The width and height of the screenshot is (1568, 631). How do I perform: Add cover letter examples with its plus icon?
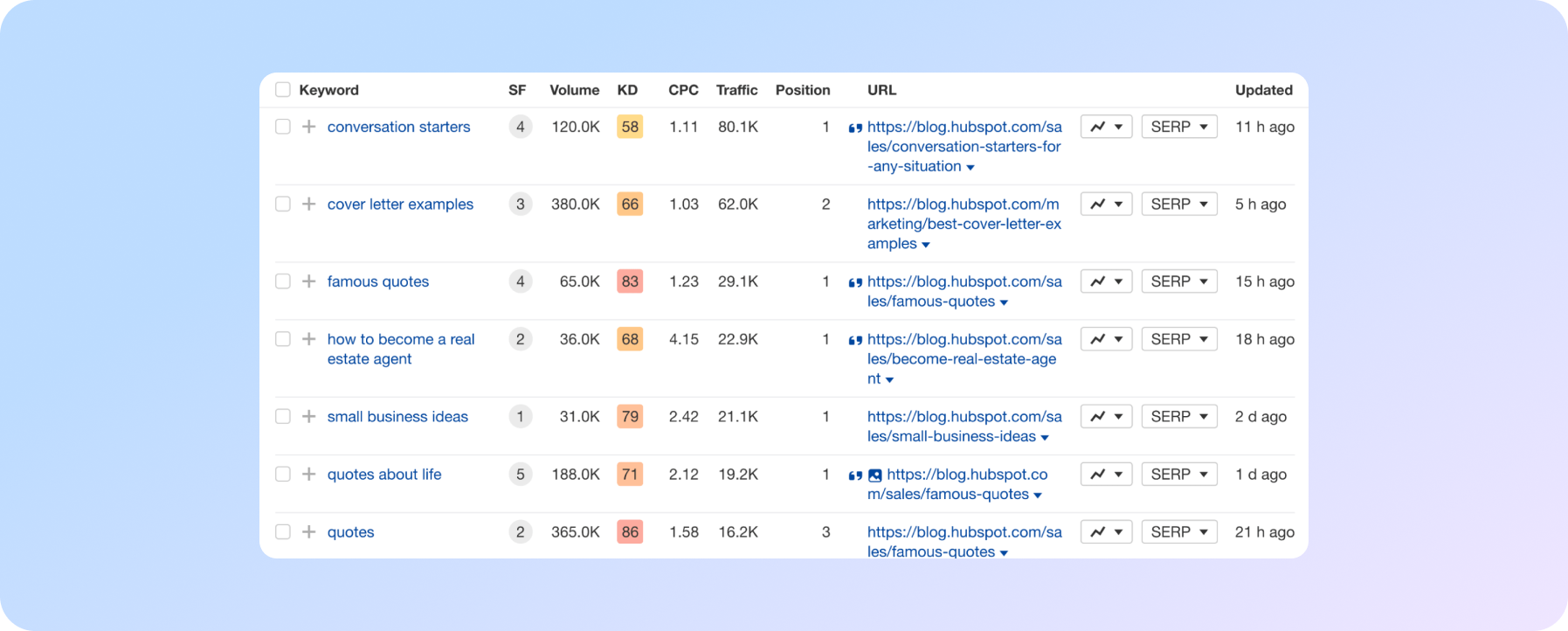(x=308, y=204)
